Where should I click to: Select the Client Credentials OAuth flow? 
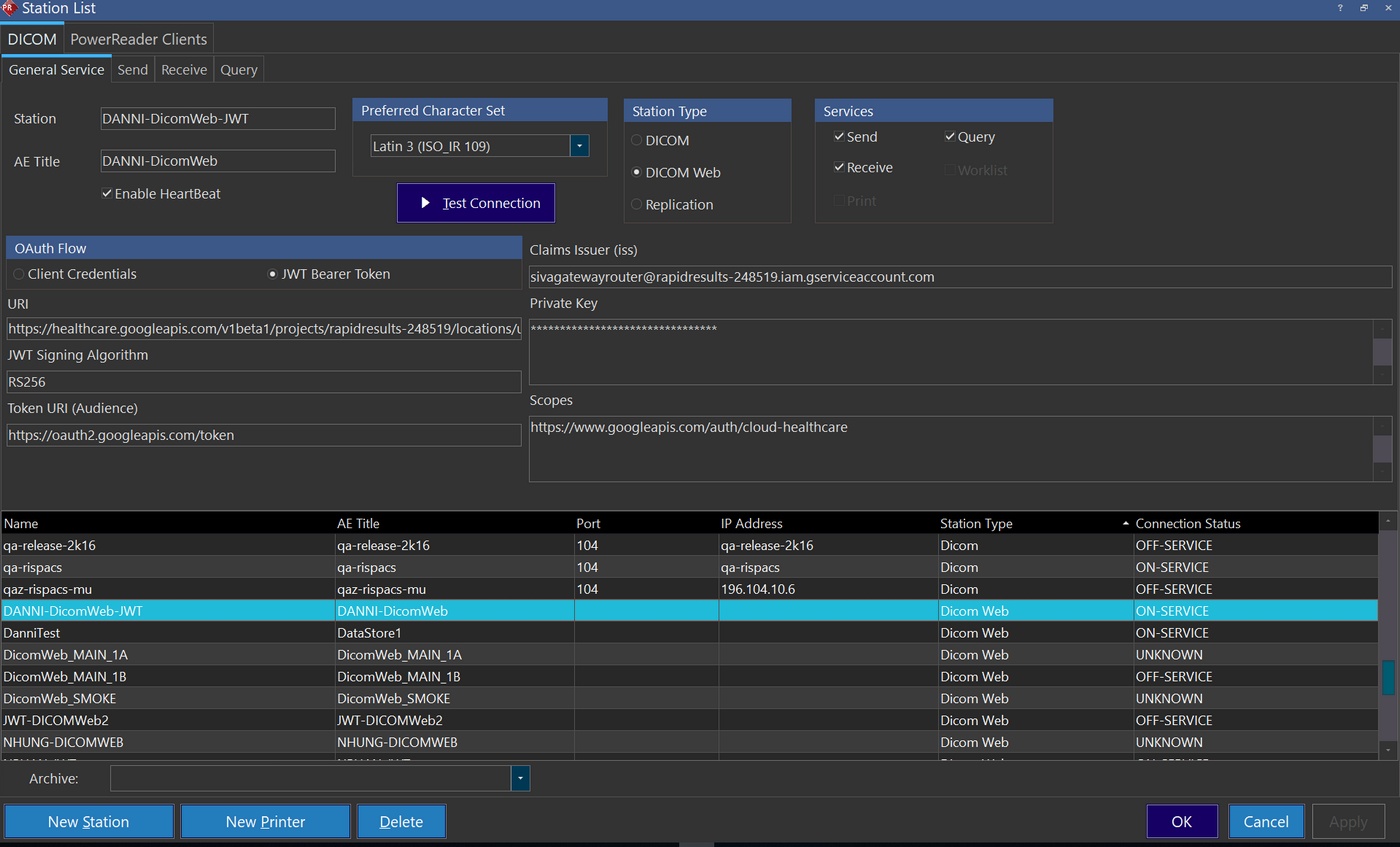coord(19,274)
